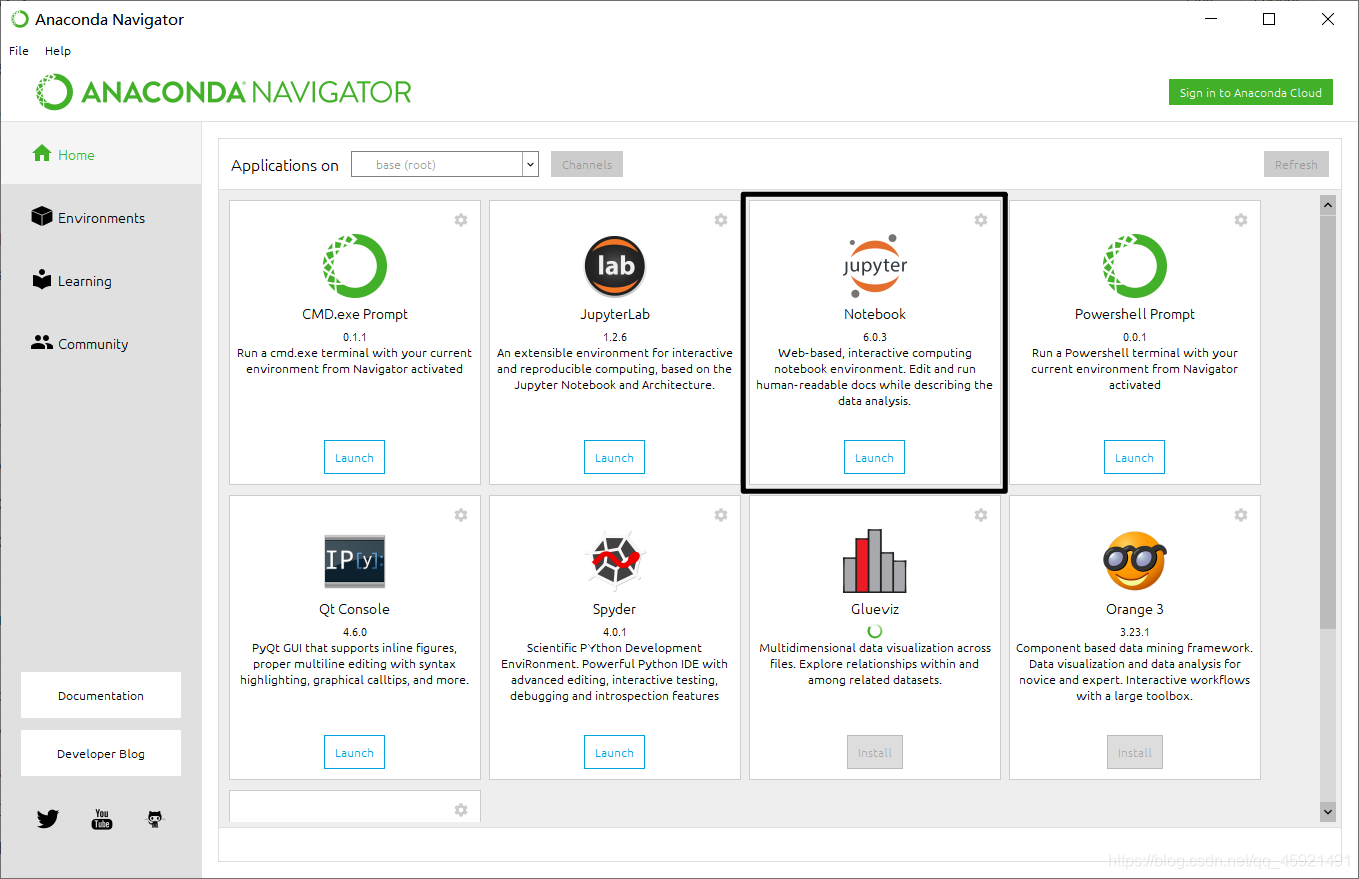Click the Channels button

tap(587, 164)
